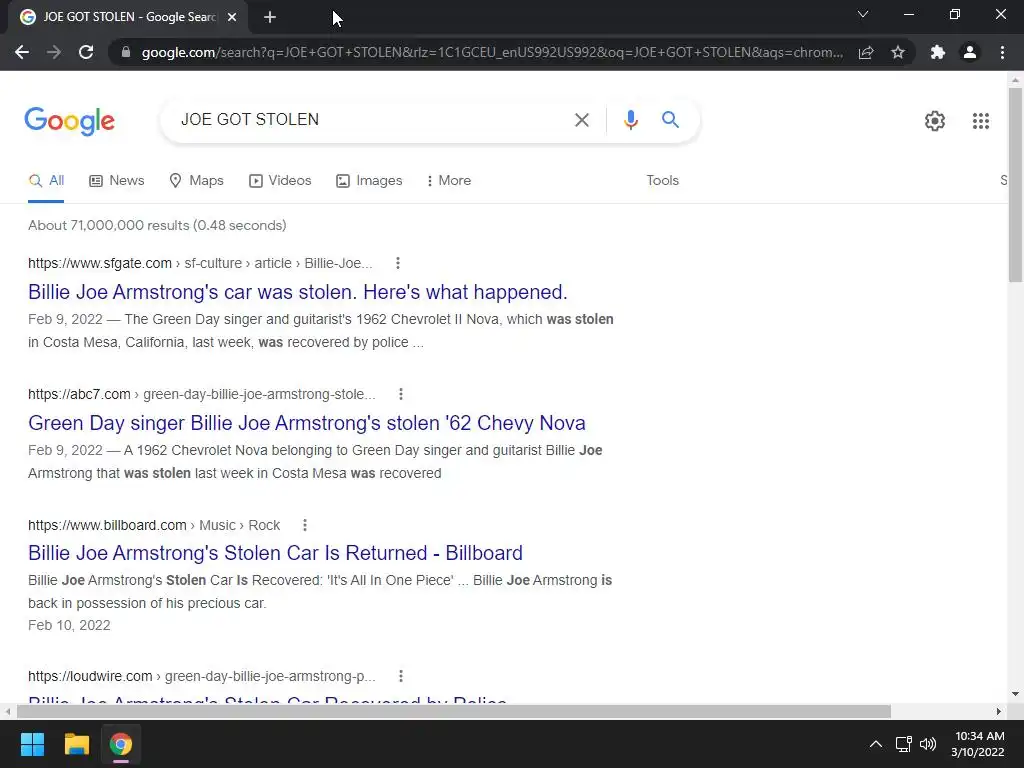The image size is (1024, 768).
Task: Click the abc7.com URL breadcrumb
Action: pyautogui.click(x=201, y=394)
